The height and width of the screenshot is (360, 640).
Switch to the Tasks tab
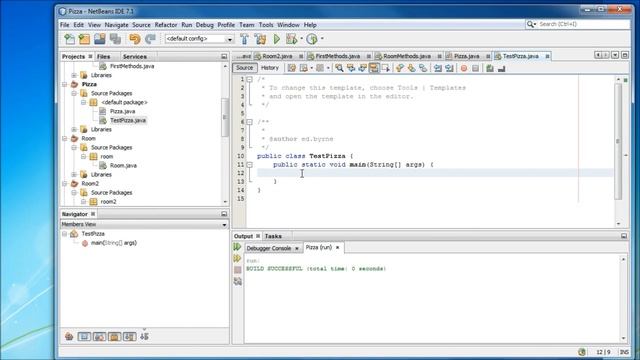coord(273,236)
